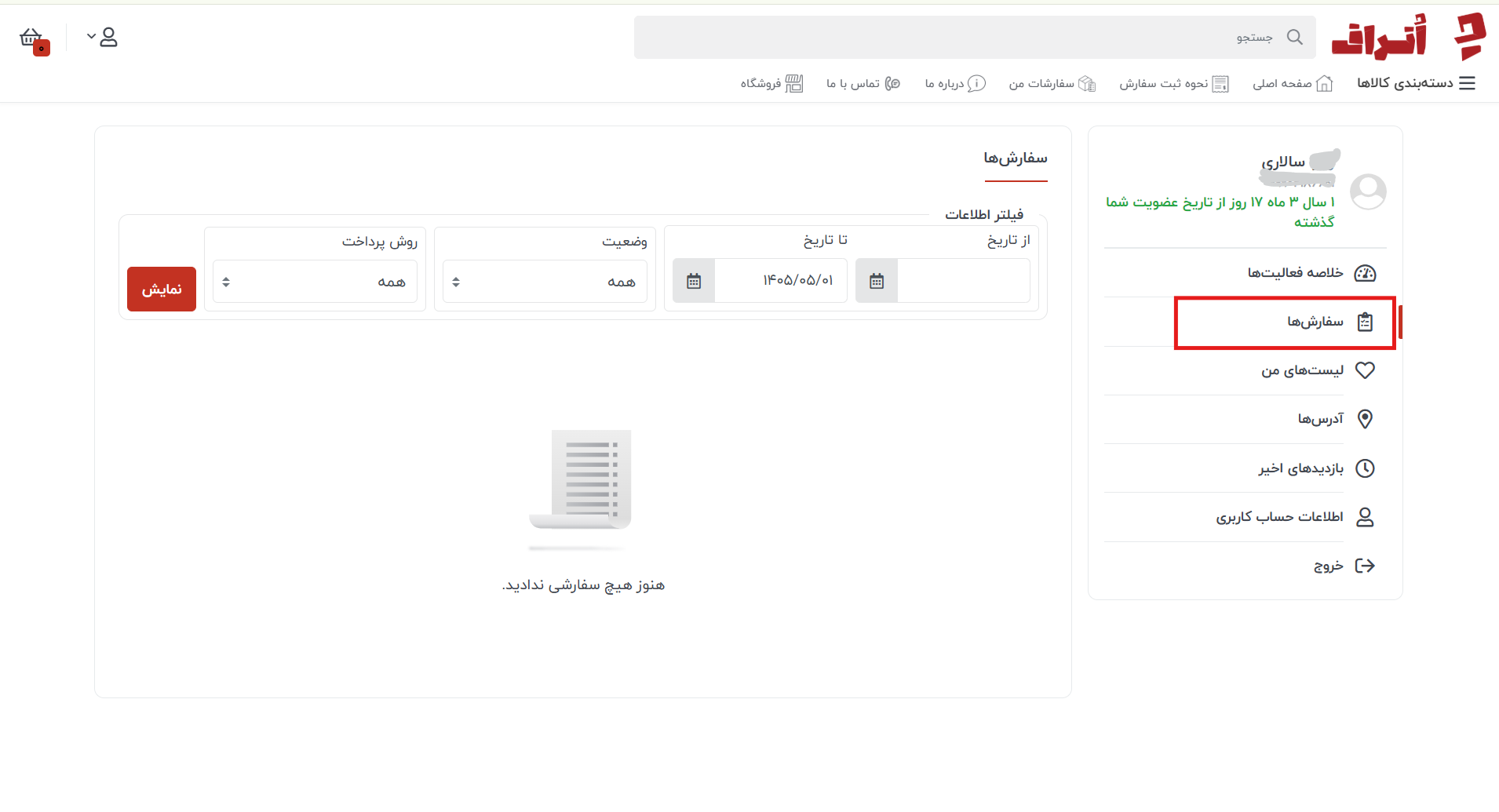The height and width of the screenshot is (812, 1499).
Task: Open the user account menu icon
Action: coord(109,37)
